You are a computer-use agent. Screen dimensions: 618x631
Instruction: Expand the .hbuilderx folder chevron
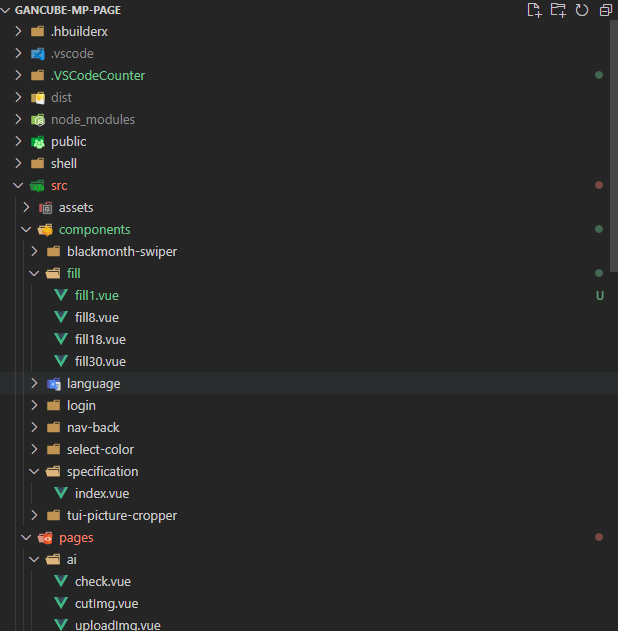pos(18,31)
